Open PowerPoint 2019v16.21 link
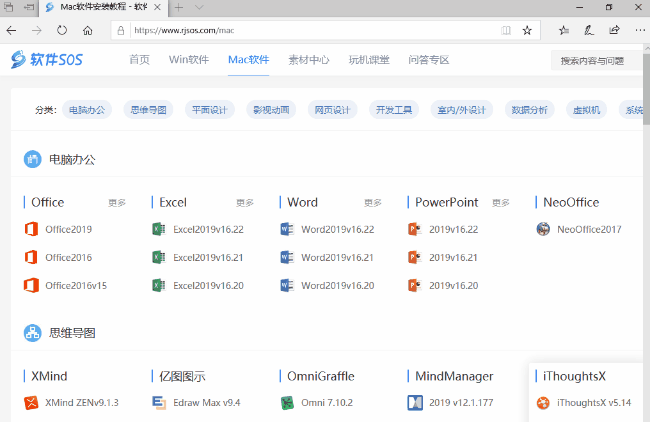Screen dimensions: 650x422 tap(453, 257)
